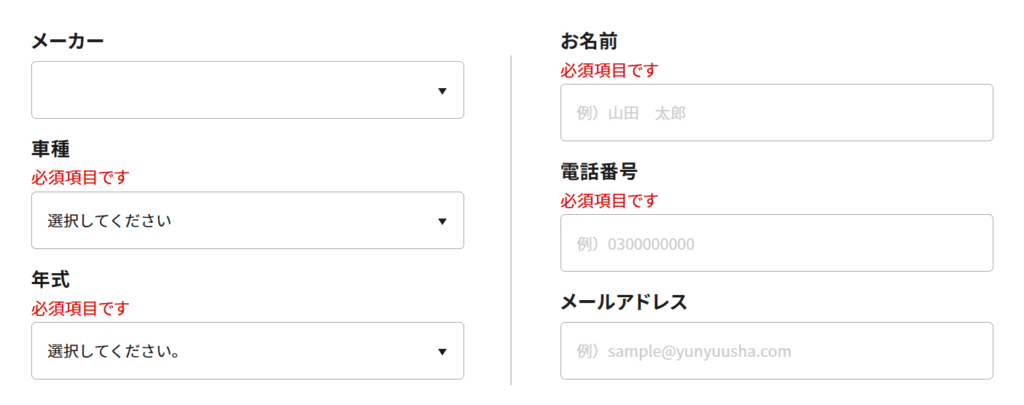
Task: Click the メーカー field label
Action: click(68, 42)
